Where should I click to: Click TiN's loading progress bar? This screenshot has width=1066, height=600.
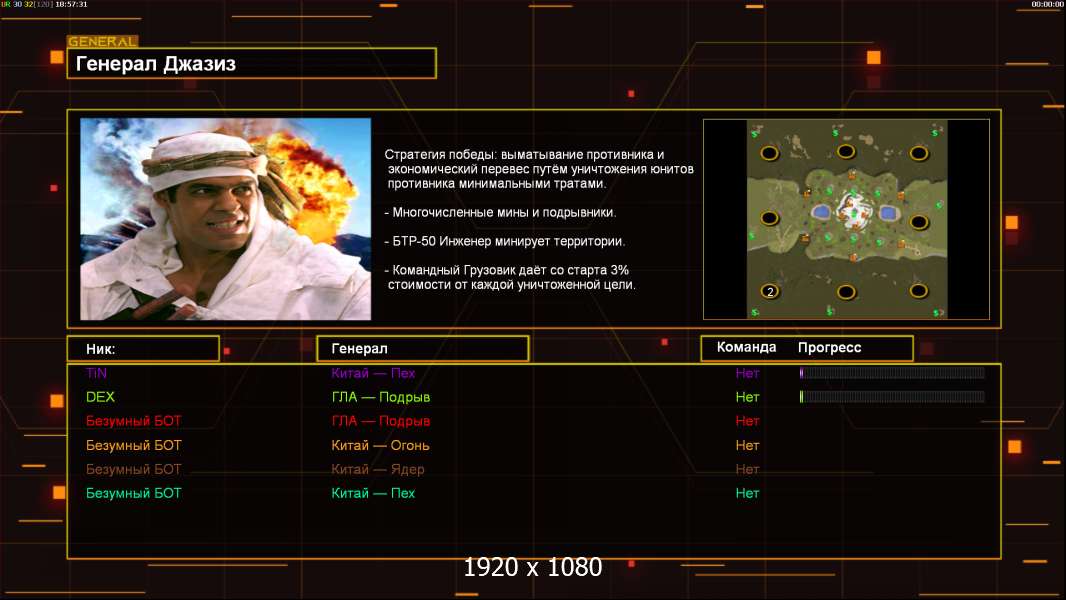[x=892, y=373]
